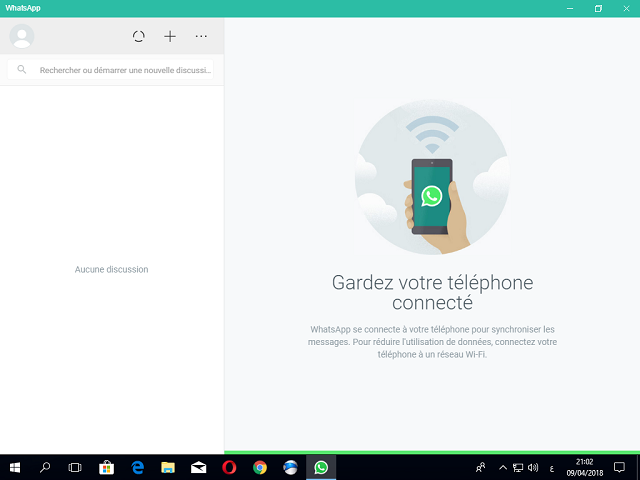Select WhatsApp icon on taskbar
640x480 pixels.
pyautogui.click(x=321, y=467)
